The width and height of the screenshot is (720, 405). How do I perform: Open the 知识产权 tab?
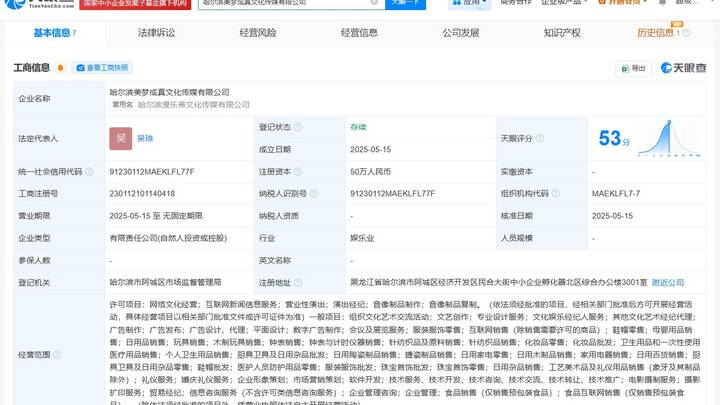tap(562, 33)
